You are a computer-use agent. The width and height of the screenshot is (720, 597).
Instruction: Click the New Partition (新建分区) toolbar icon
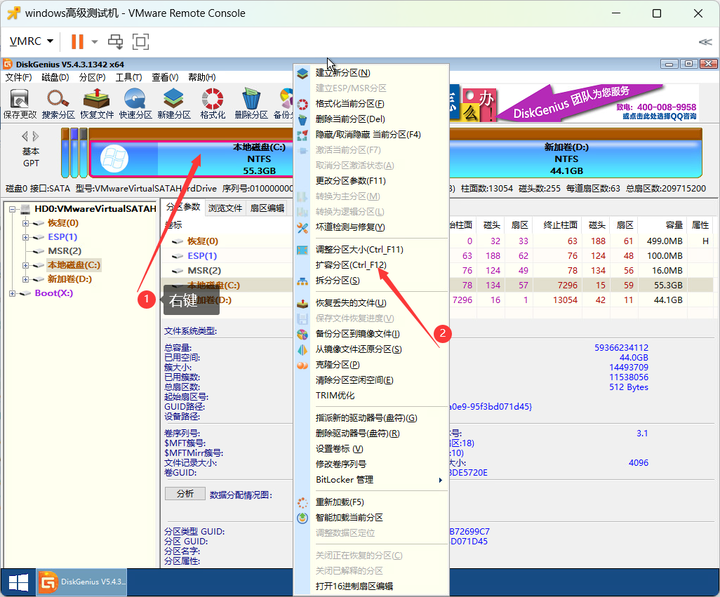click(174, 104)
